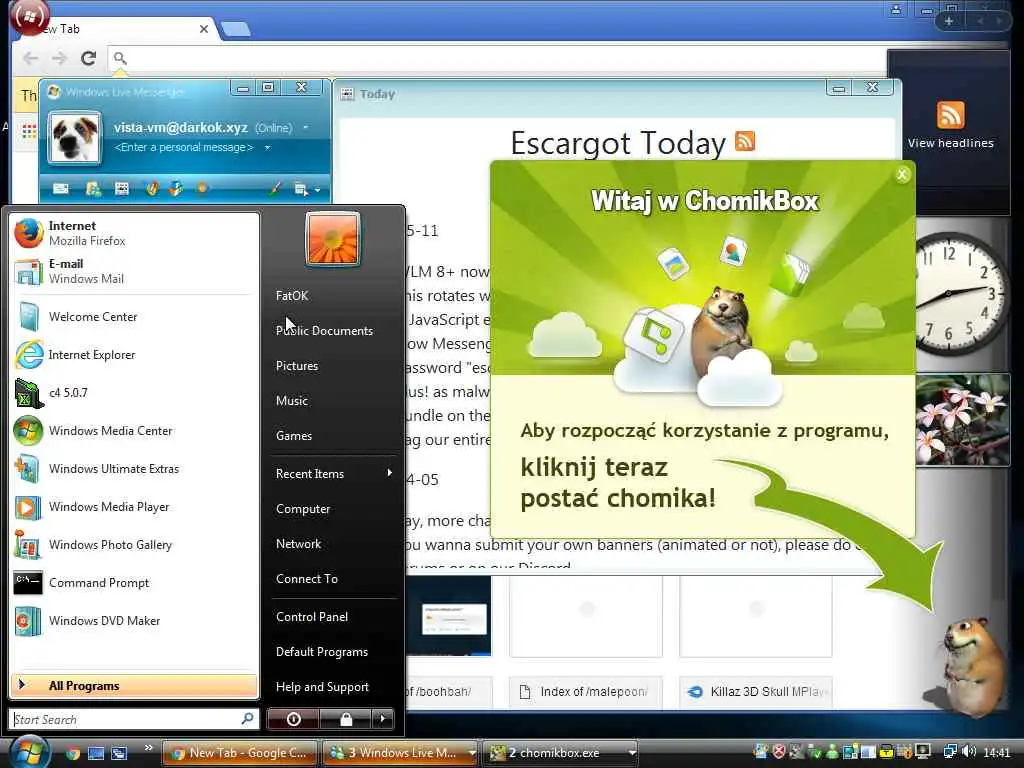Click the Start orb on taskbar
The height and width of the screenshot is (768, 1024).
tap(29, 751)
